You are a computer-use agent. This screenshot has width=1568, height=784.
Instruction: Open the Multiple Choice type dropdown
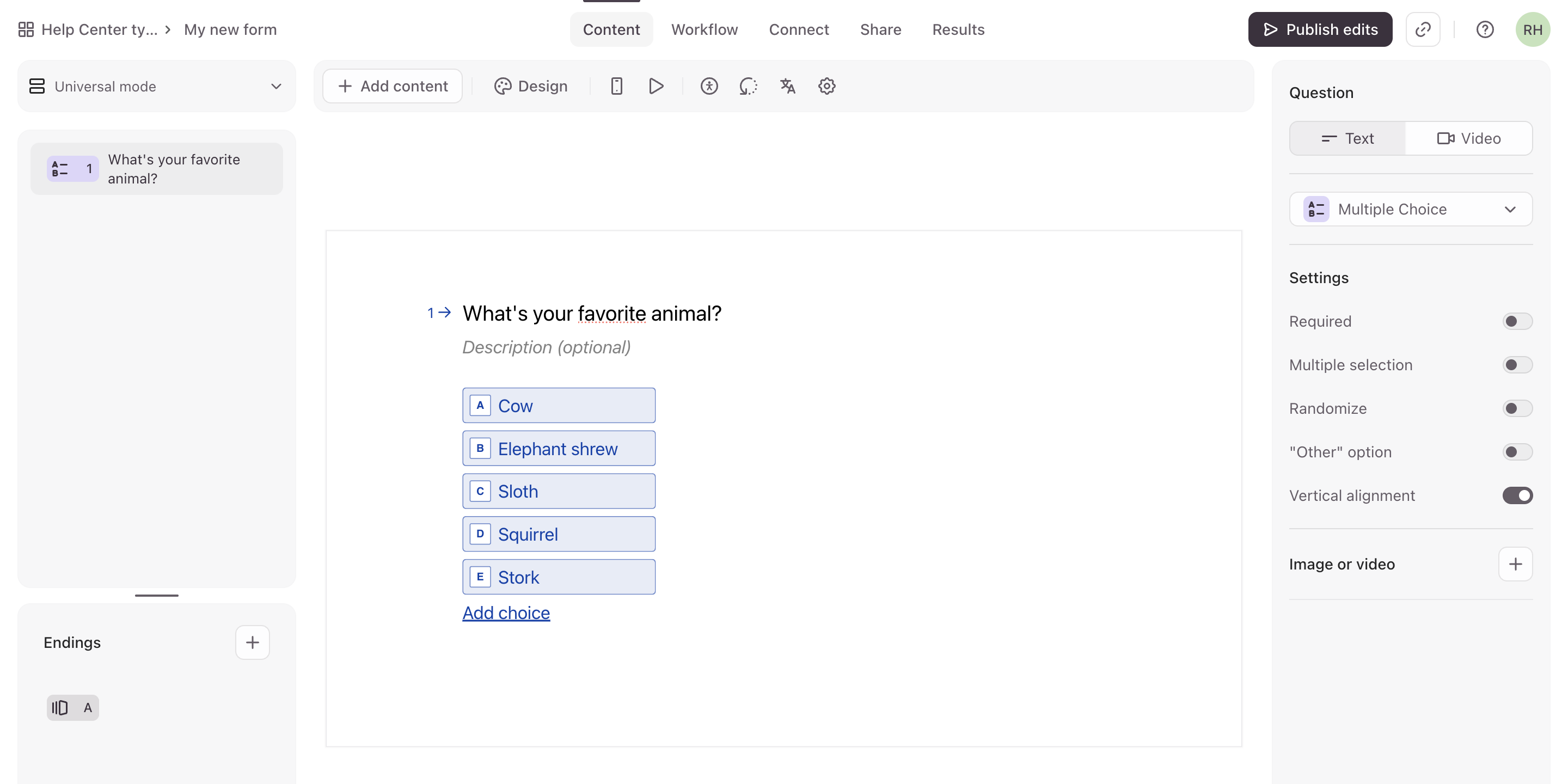point(1410,209)
